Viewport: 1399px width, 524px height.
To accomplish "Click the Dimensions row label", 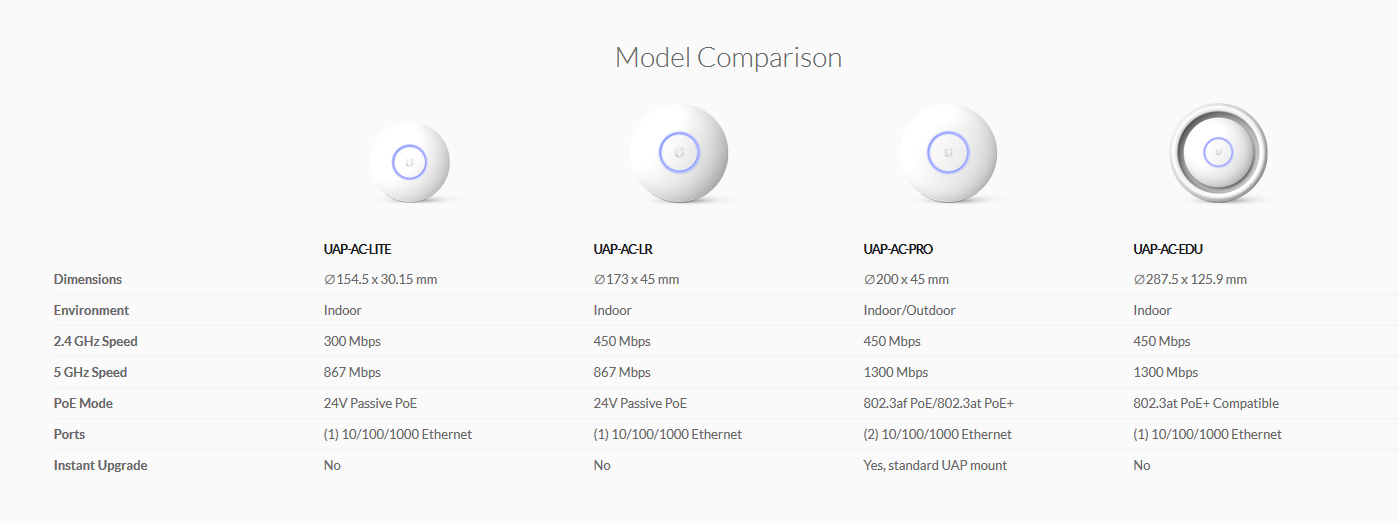I will click(x=88, y=280).
